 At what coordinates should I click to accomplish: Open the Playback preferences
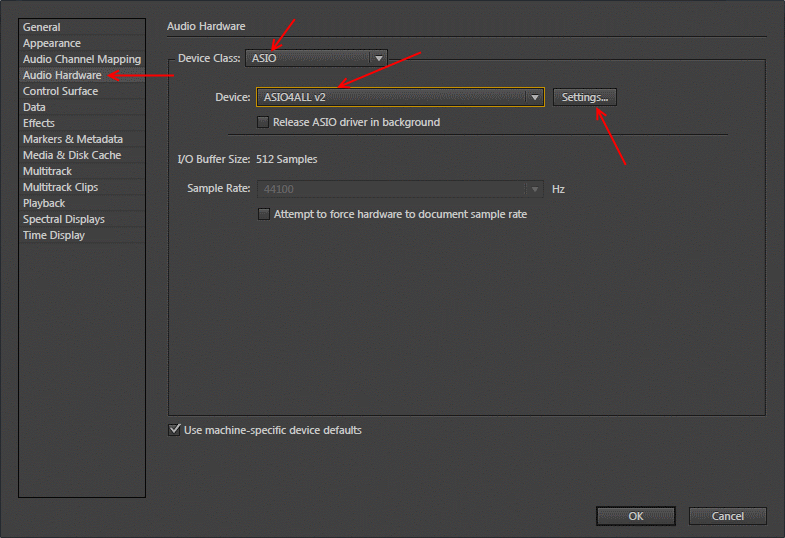44,203
